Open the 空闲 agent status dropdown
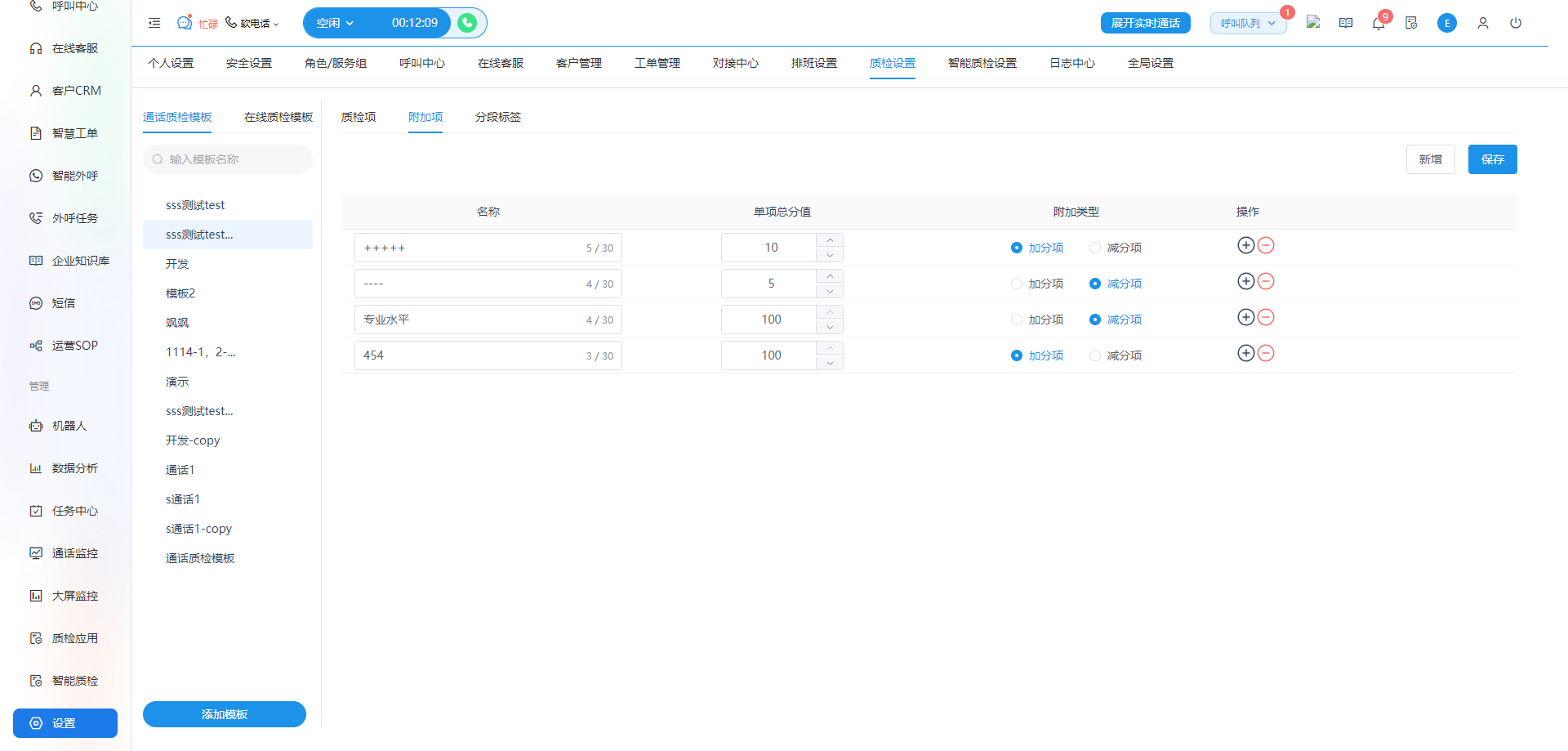Viewport: 1568px width, 751px height. 336,23
